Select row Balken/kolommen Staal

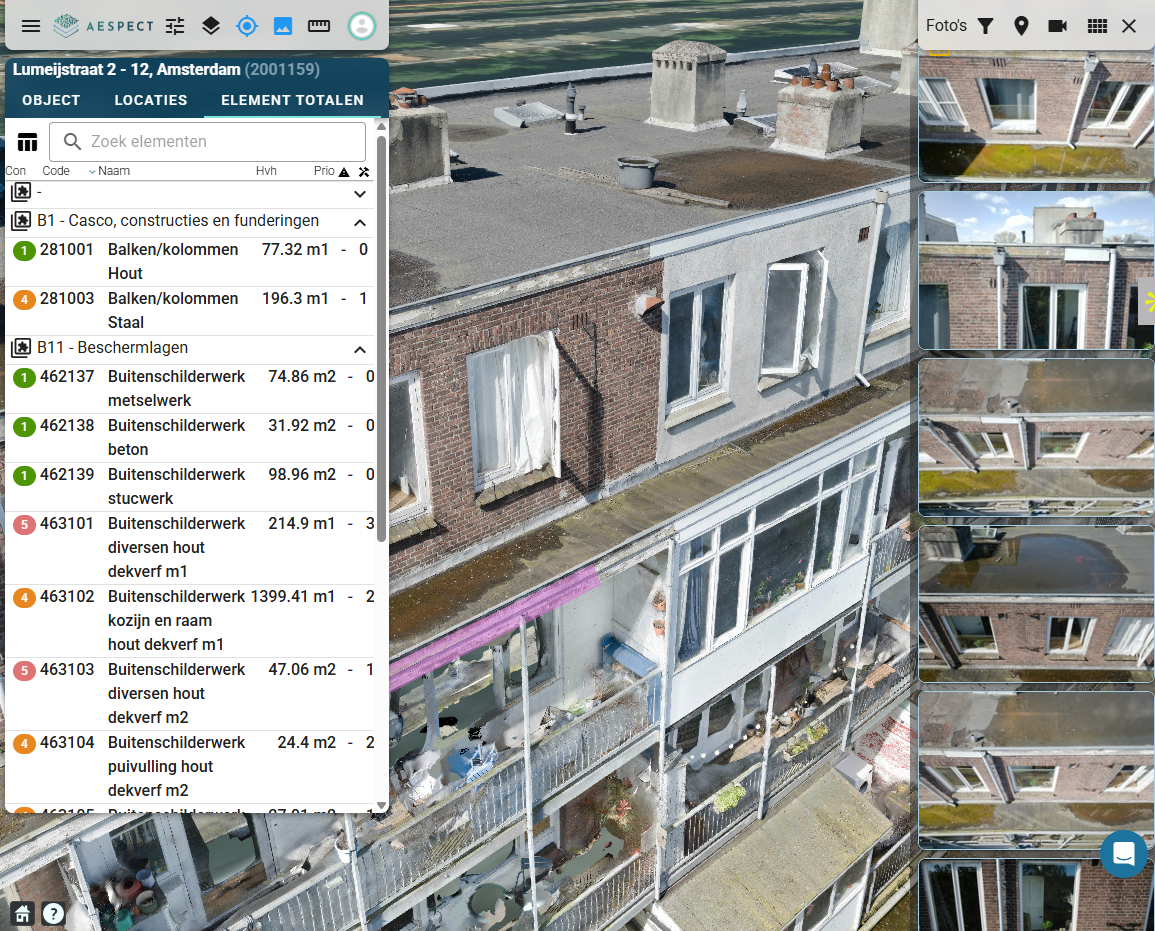[191, 311]
